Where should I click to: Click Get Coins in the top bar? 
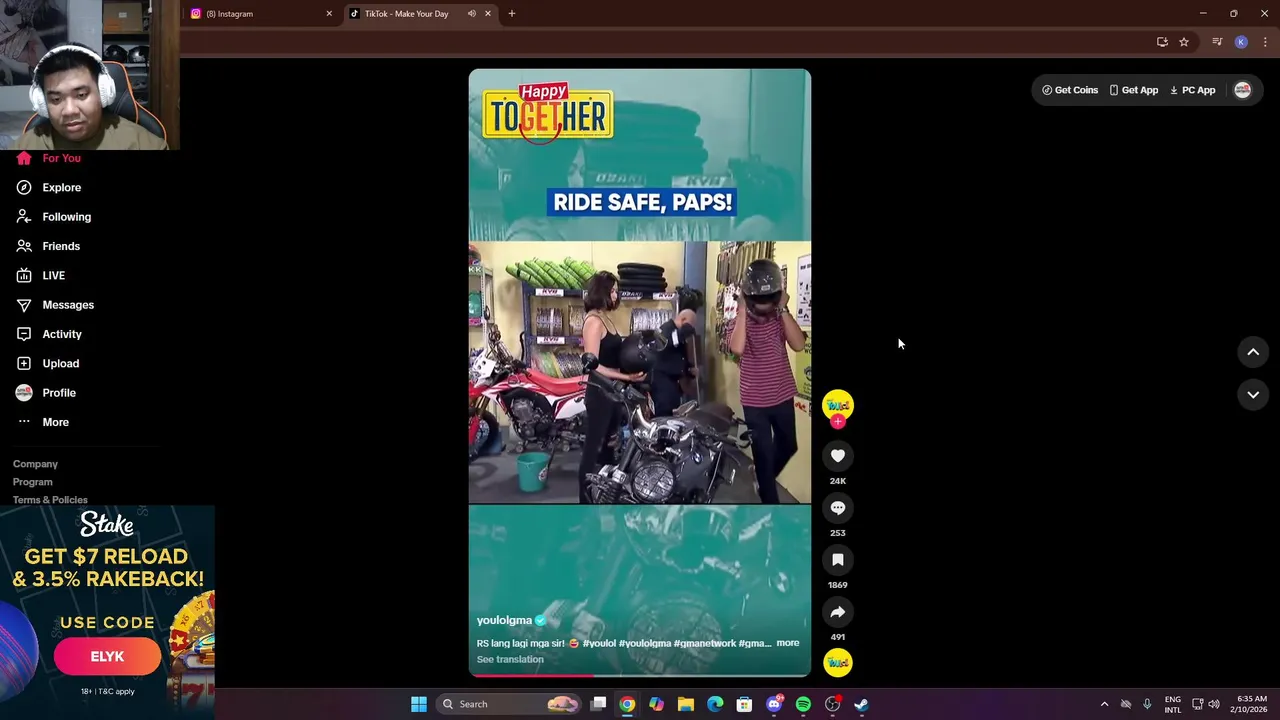(1070, 90)
